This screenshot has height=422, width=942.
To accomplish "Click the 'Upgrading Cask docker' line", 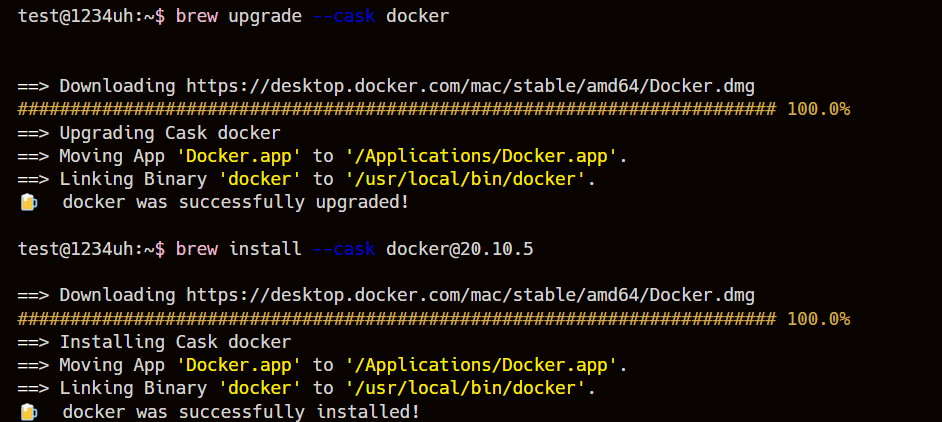I will pyautogui.click(x=149, y=133).
